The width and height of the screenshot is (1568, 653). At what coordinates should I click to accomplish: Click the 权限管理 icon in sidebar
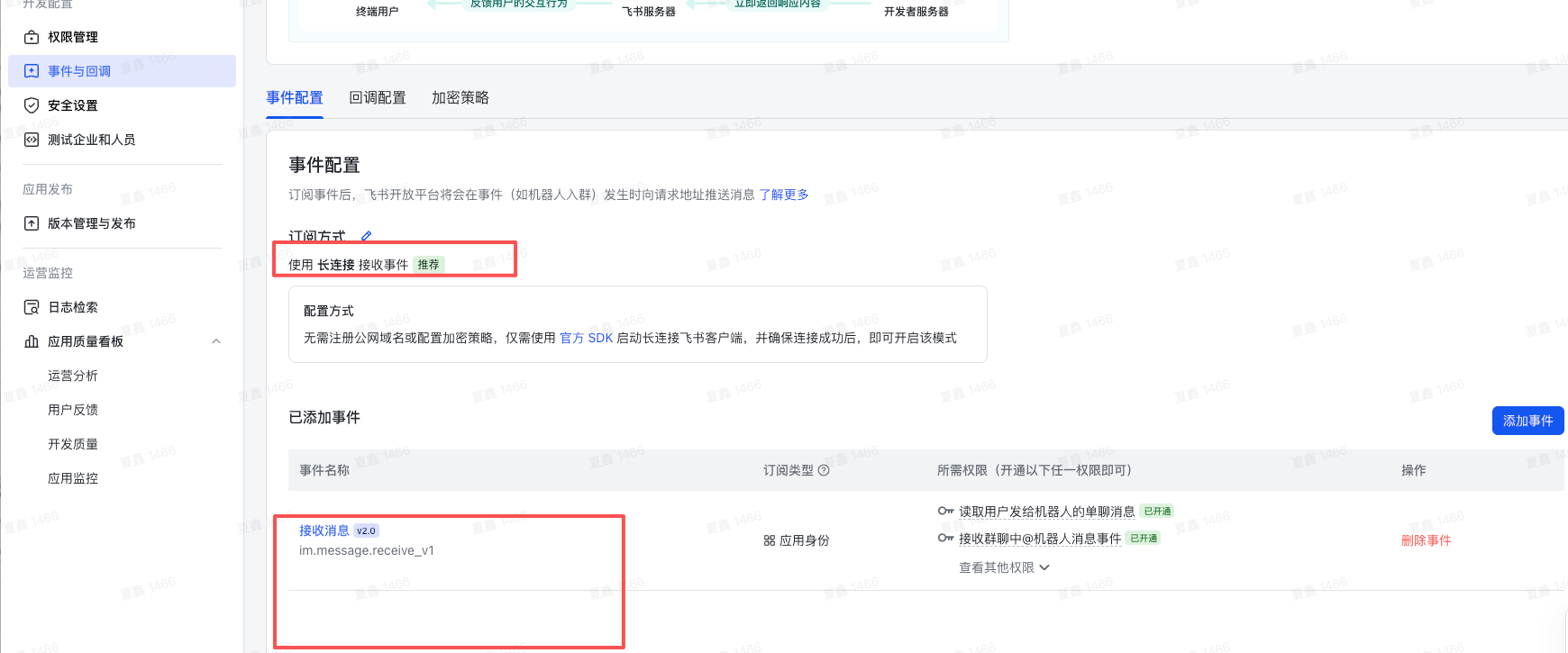point(32,37)
